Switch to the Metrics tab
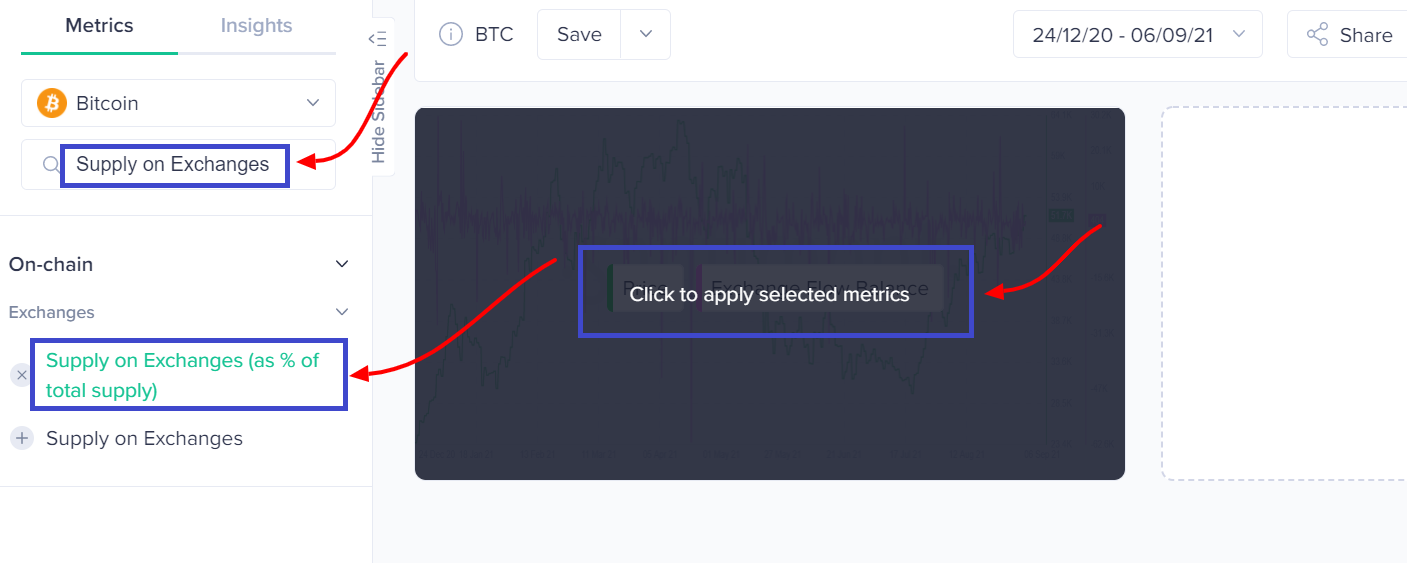The width and height of the screenshot is (1407, 563). point(99,26)
